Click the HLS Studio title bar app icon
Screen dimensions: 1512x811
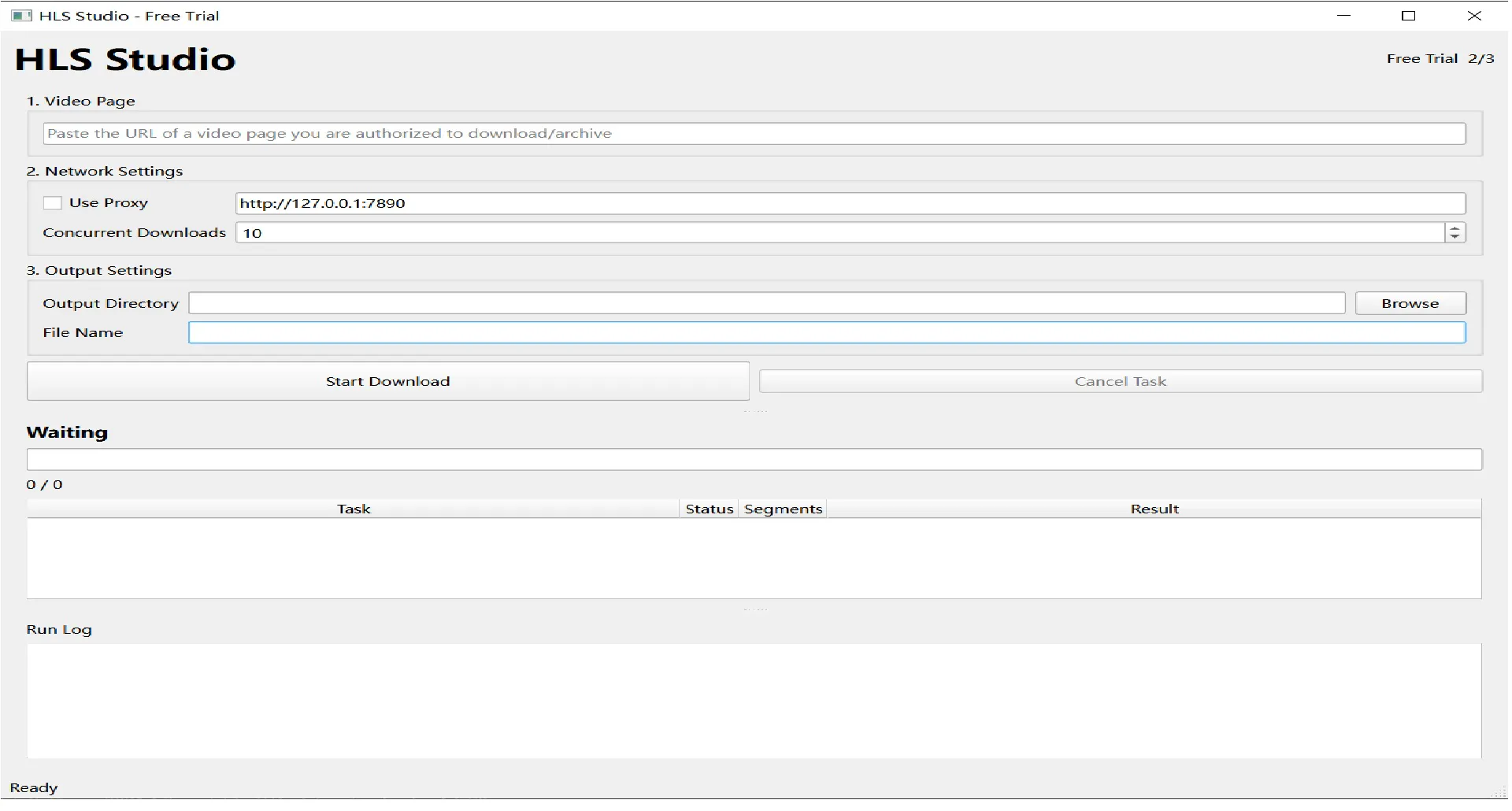(x=22, y=16)
